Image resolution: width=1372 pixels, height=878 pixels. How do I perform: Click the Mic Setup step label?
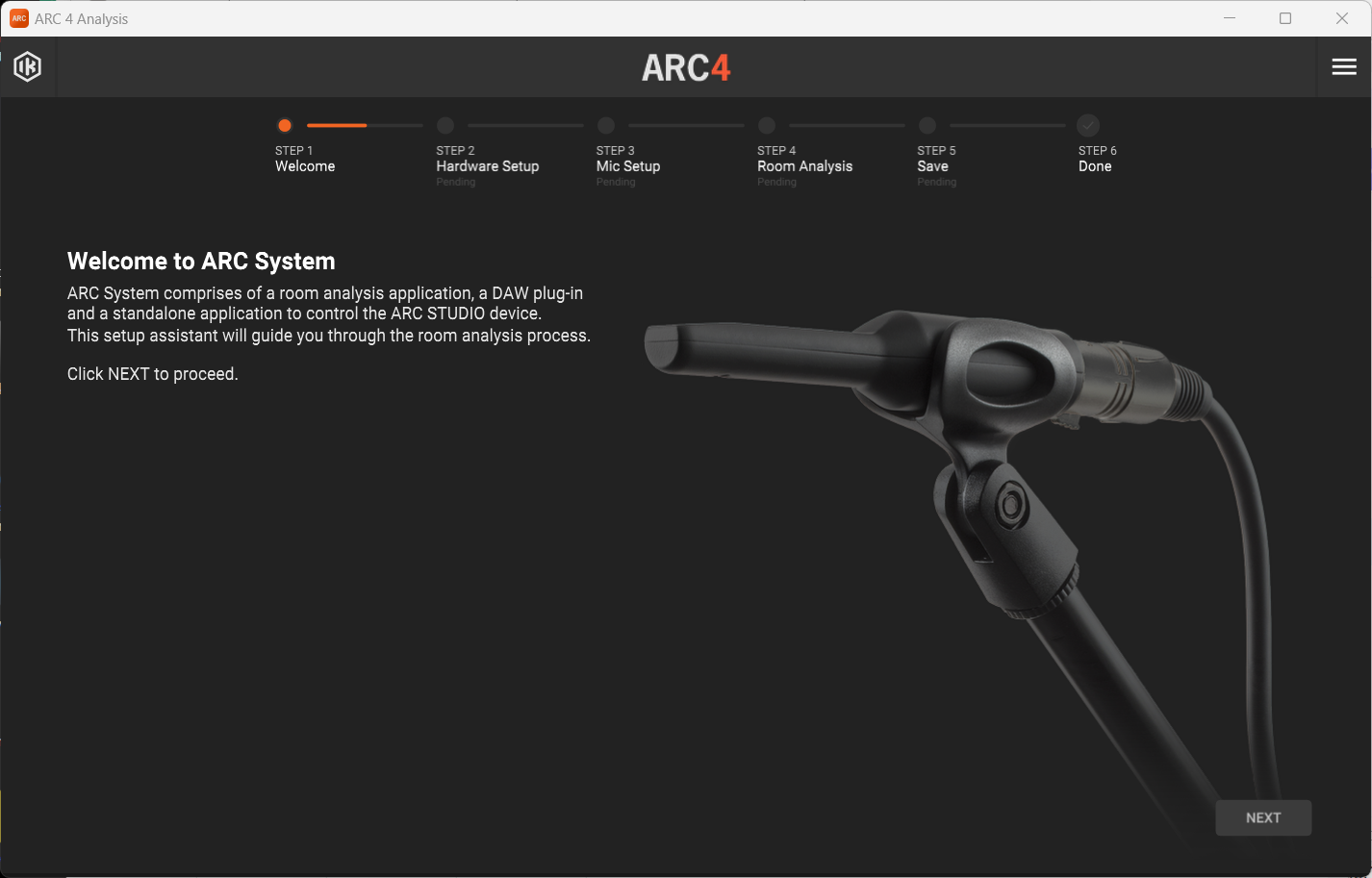(x=628, y=166)
